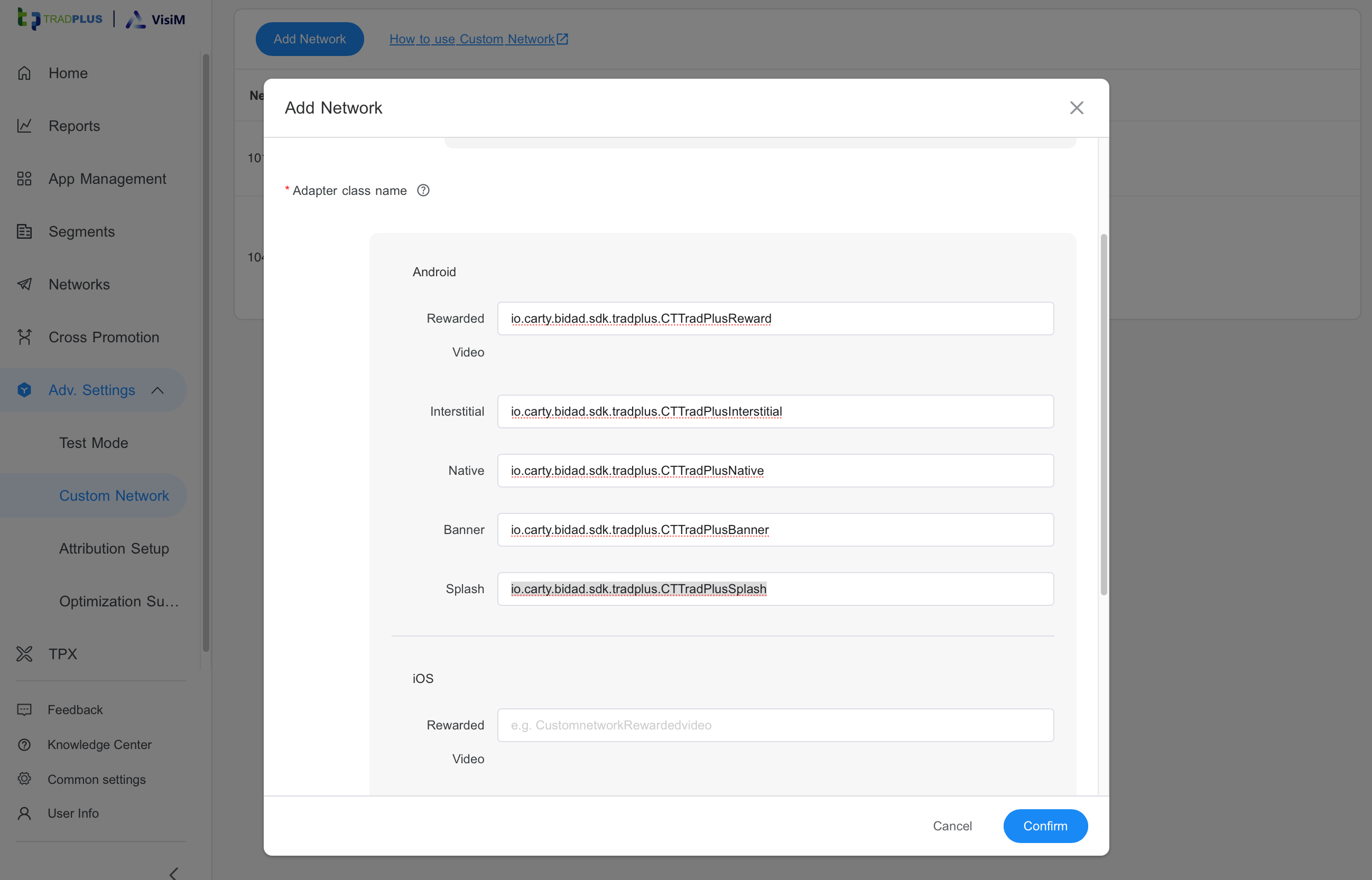Viewport: 1372px width, 880px height.
Task: Collapse the Adv. Settings submenu chevron
Action: (158, 390)
